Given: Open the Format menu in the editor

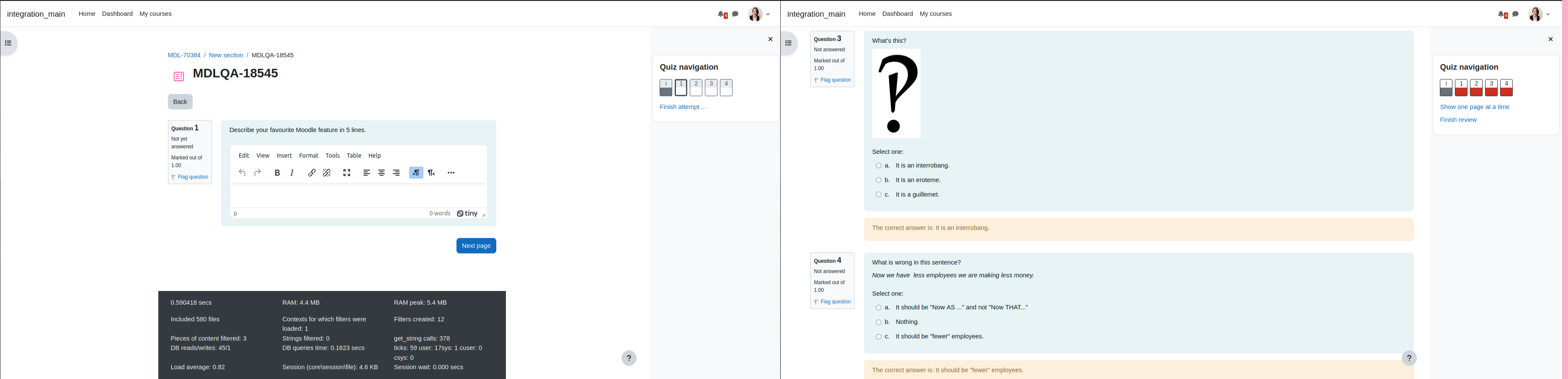Looking at the screenshot, I should point(309,156).
